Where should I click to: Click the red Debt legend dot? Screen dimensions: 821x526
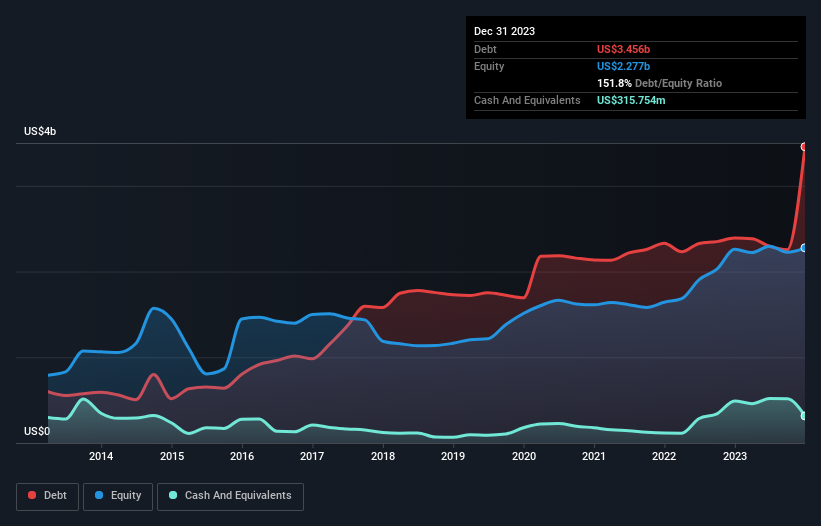tap(32, 495)
